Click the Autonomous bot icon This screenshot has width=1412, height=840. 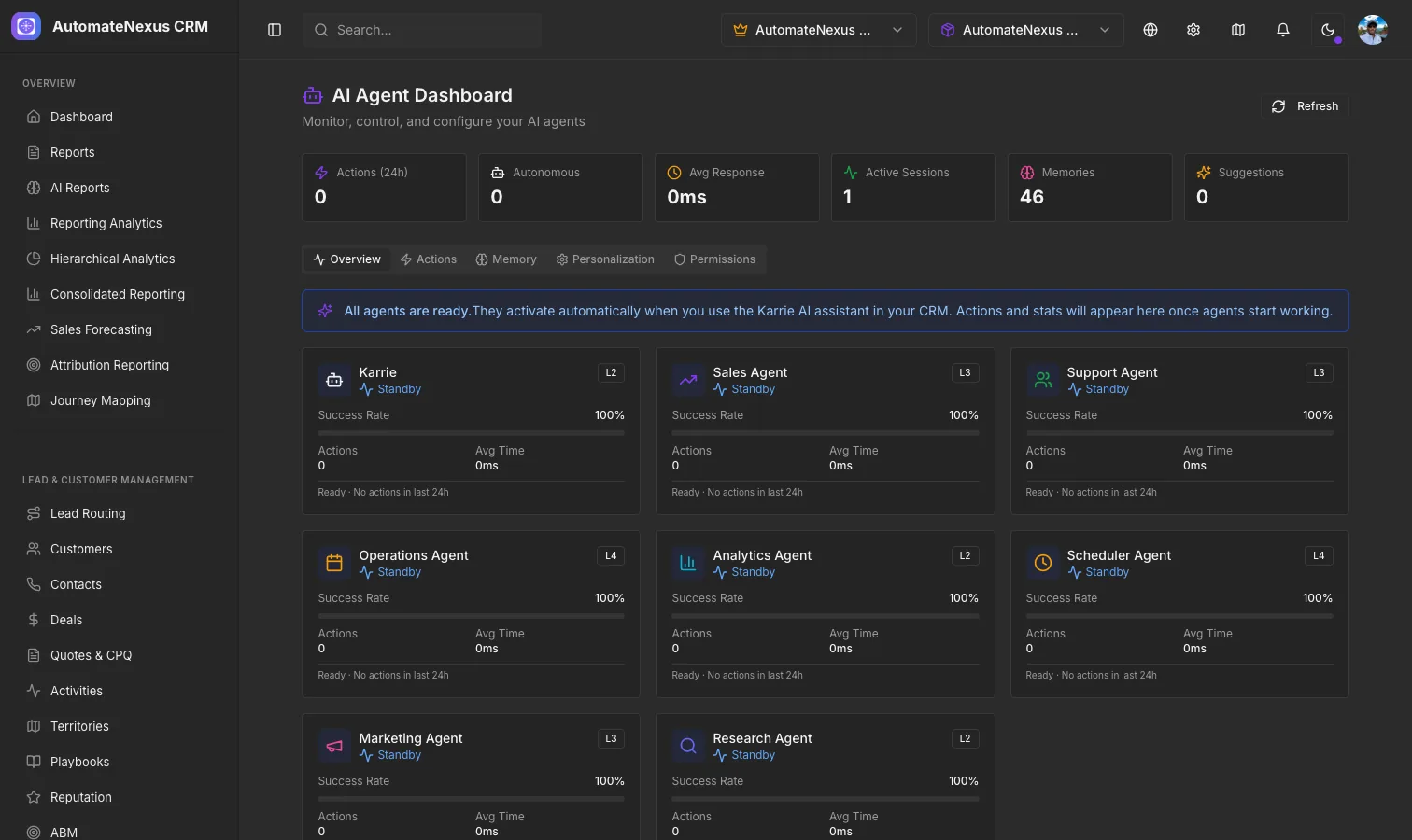498,173
